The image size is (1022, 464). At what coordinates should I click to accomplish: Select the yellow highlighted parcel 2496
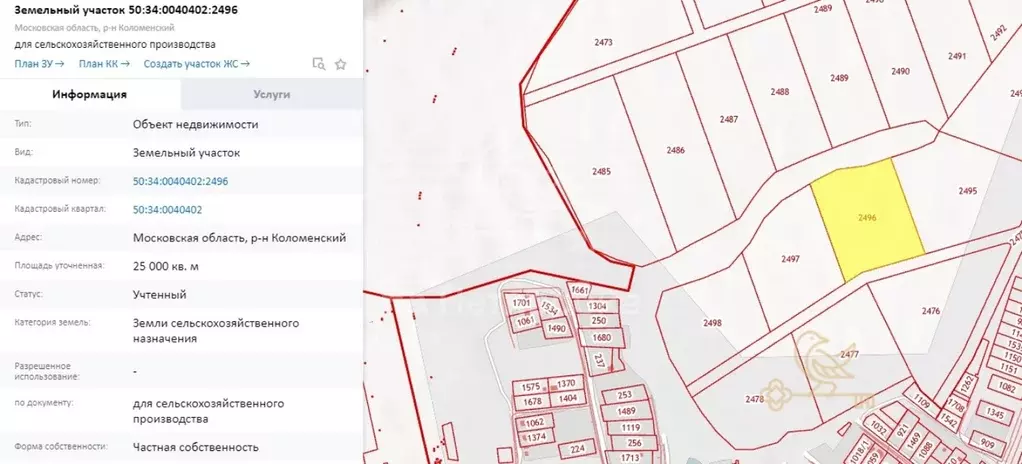pos(866,218)
